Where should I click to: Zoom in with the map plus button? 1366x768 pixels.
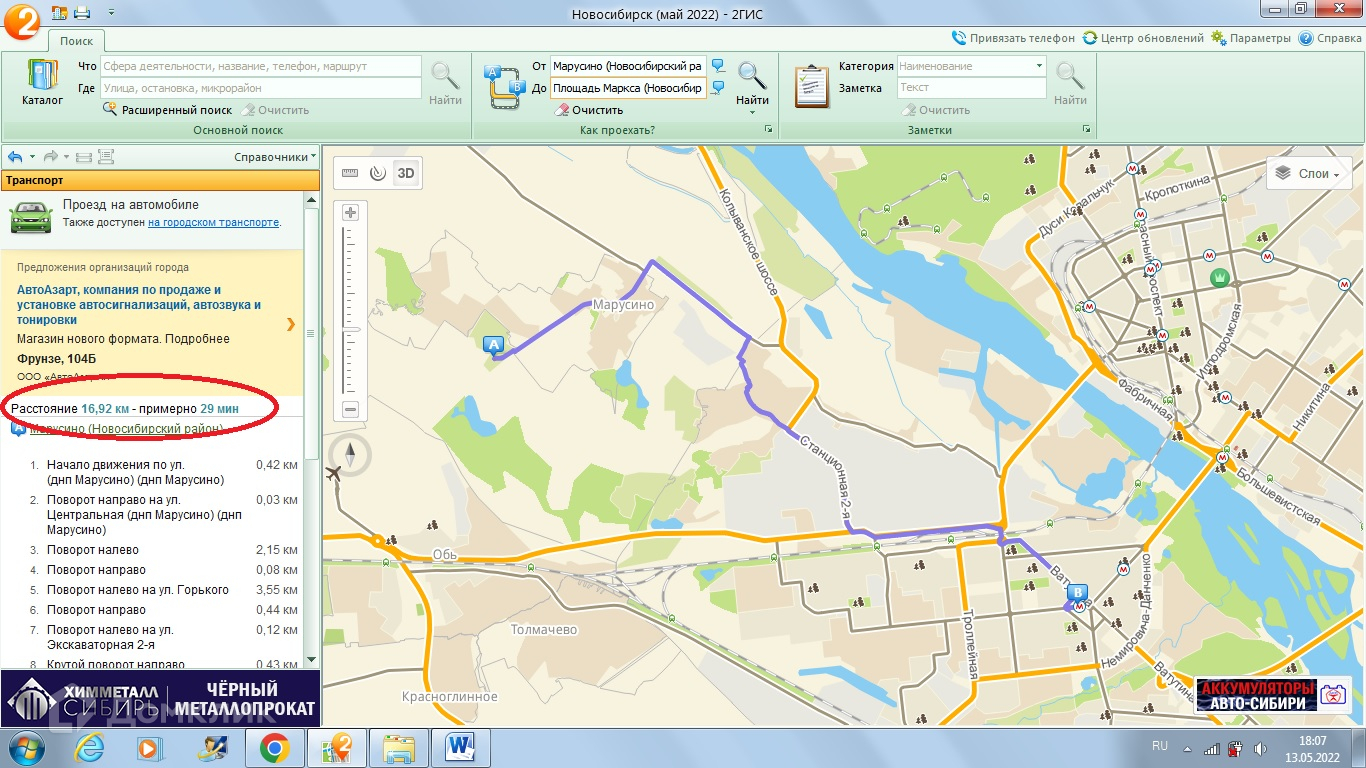point(350,212)
